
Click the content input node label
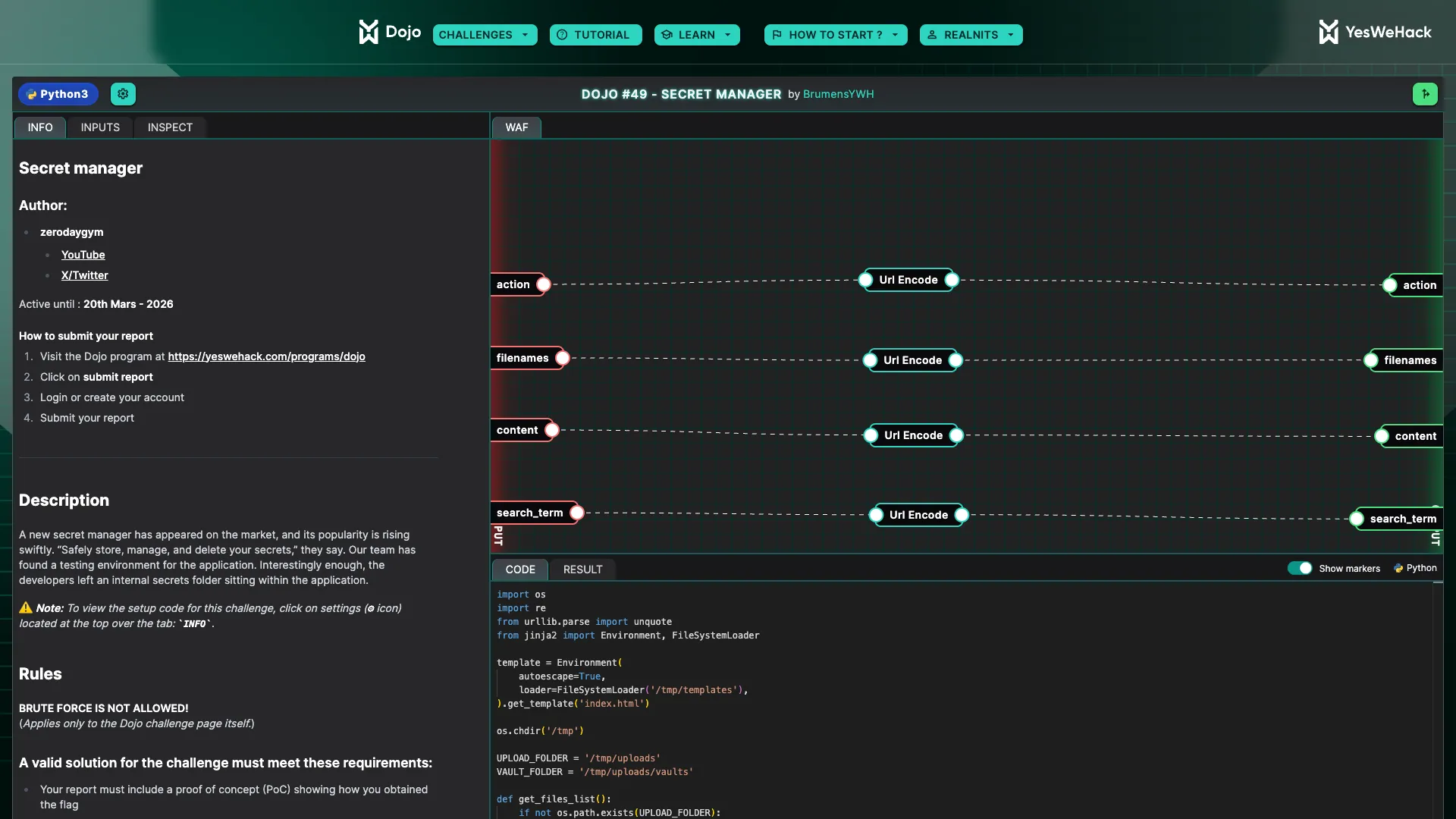[x=517, y=430]
